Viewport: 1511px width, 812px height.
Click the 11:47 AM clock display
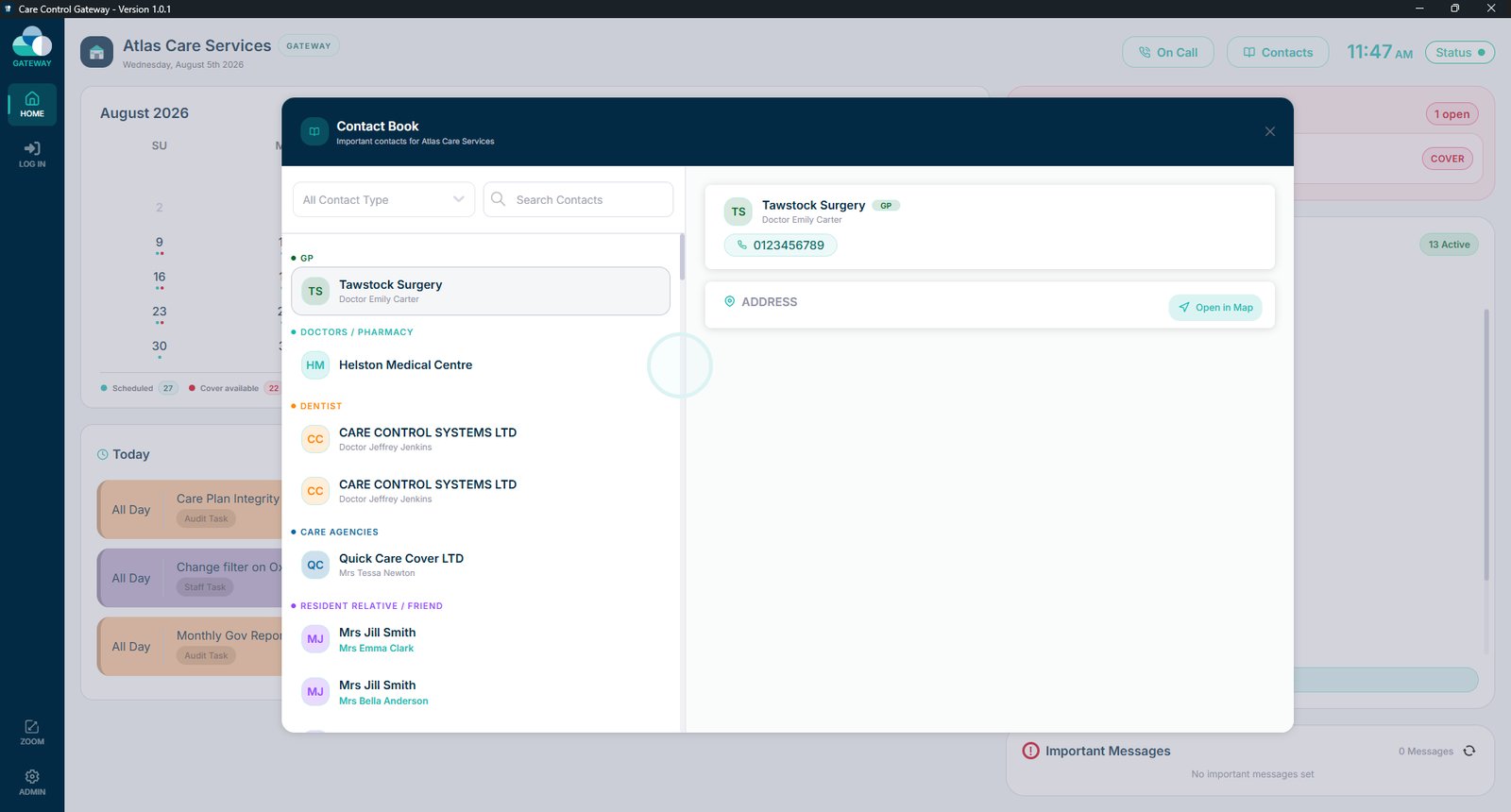tap(1380, 52)
